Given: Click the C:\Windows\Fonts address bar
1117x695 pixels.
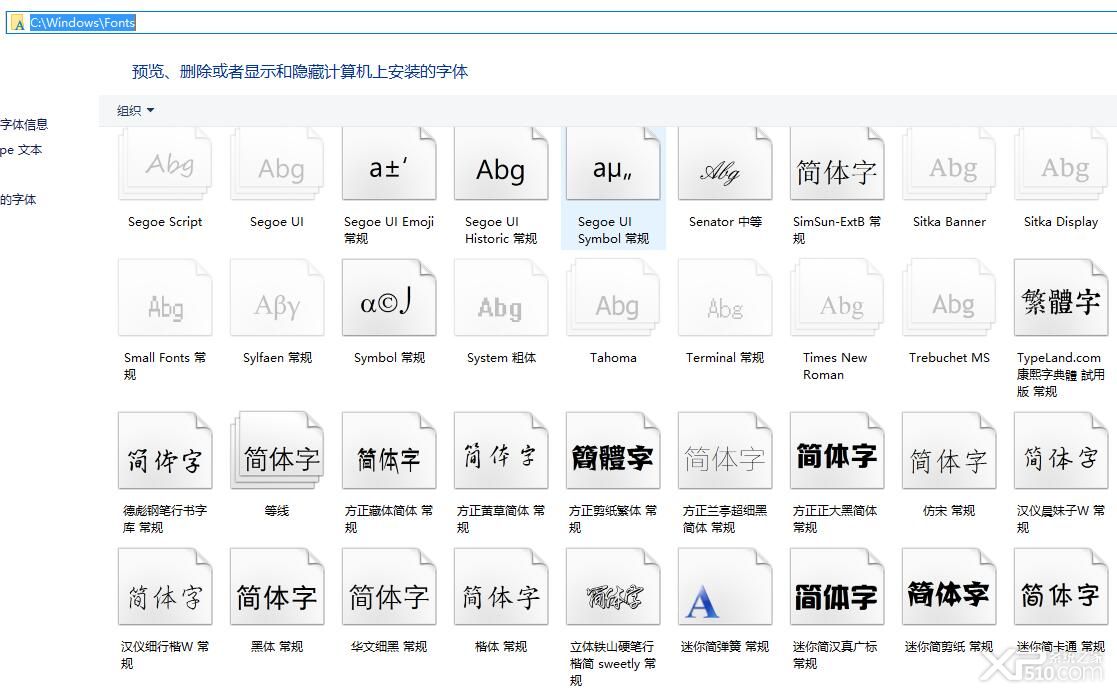Looking at the screenshot, I should coord(85,22).
